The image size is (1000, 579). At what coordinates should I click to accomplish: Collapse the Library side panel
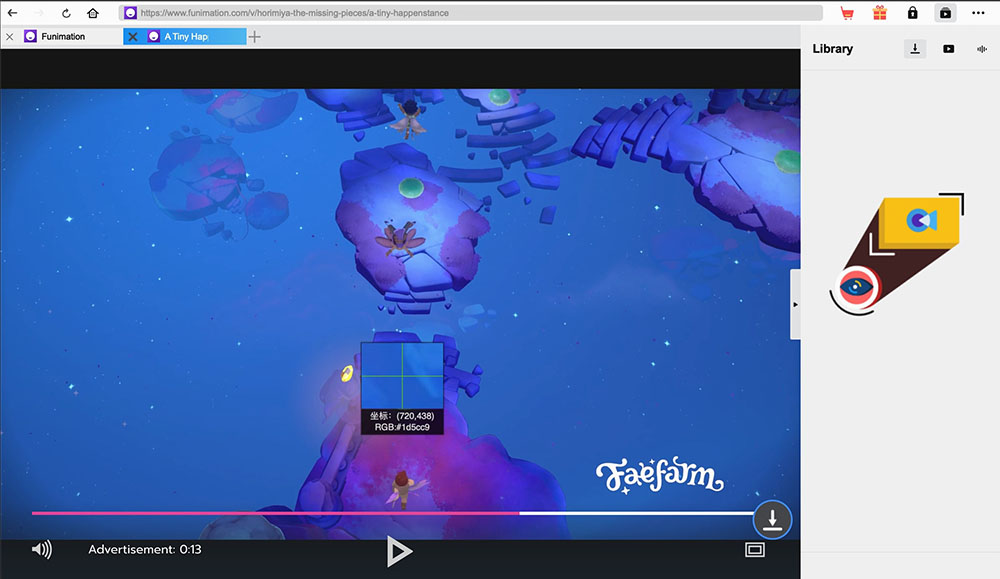[795, 304]
